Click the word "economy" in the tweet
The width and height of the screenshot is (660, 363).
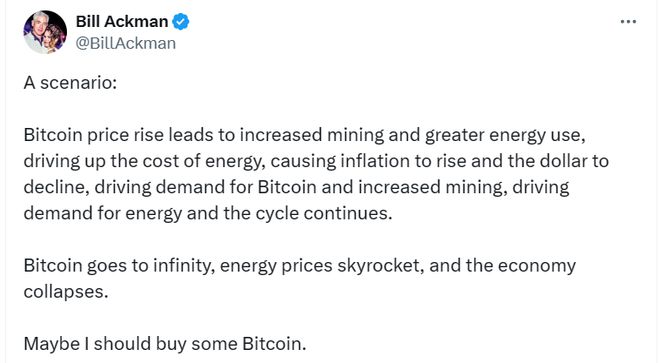pos(537,266)
